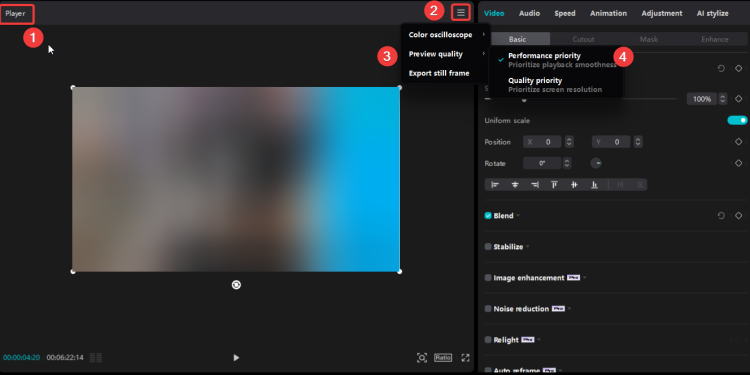Uncheck the Blend checkbox
The height and width of the screenshot is (375, 750).
pos(488,216)
